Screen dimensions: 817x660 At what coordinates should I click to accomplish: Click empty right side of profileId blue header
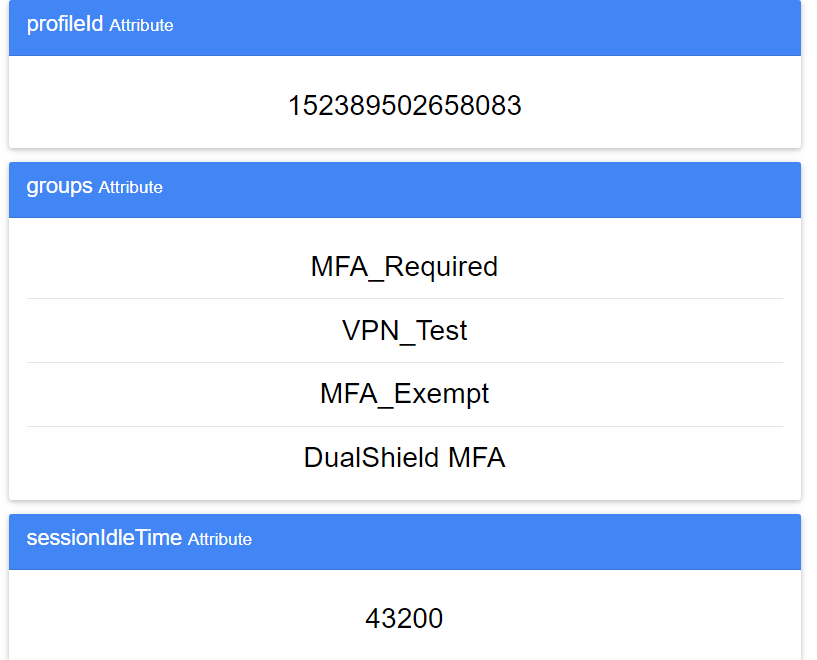600,26
